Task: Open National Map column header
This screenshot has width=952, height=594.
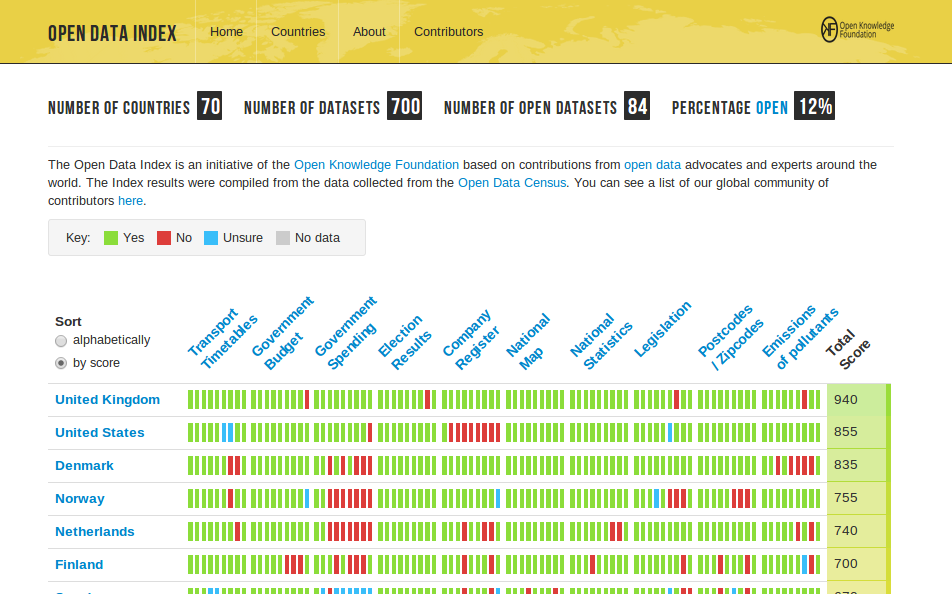Action: tap(528, 342)
